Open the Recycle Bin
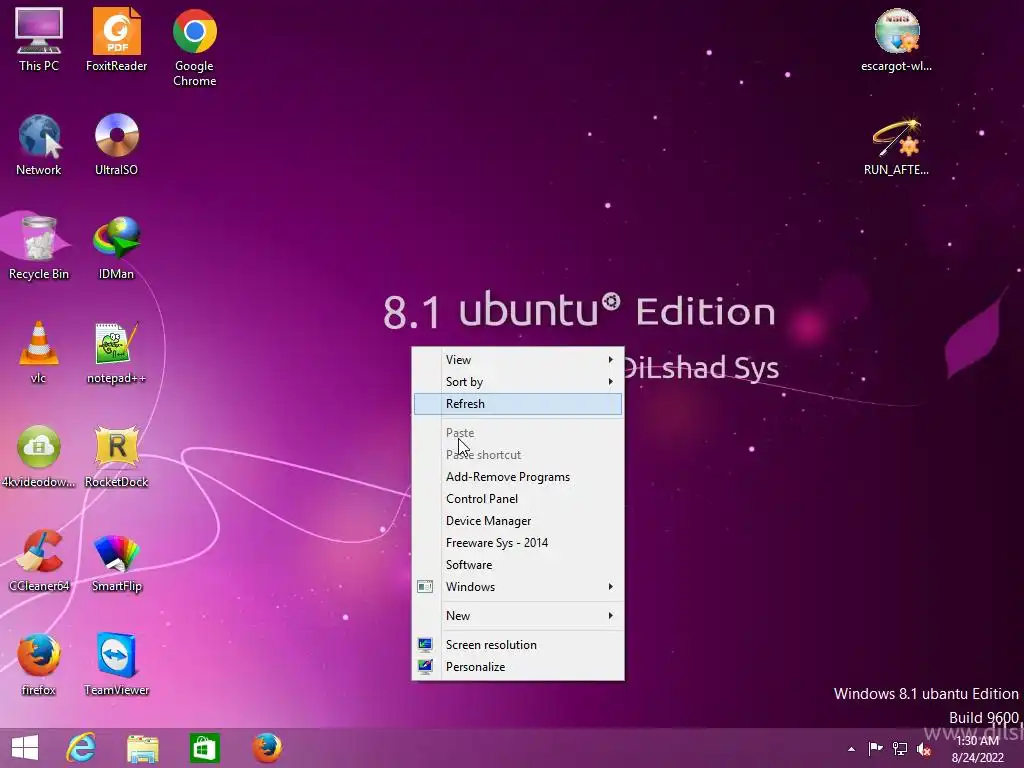The image size is (1024, 768). click(x=39, y=248)
